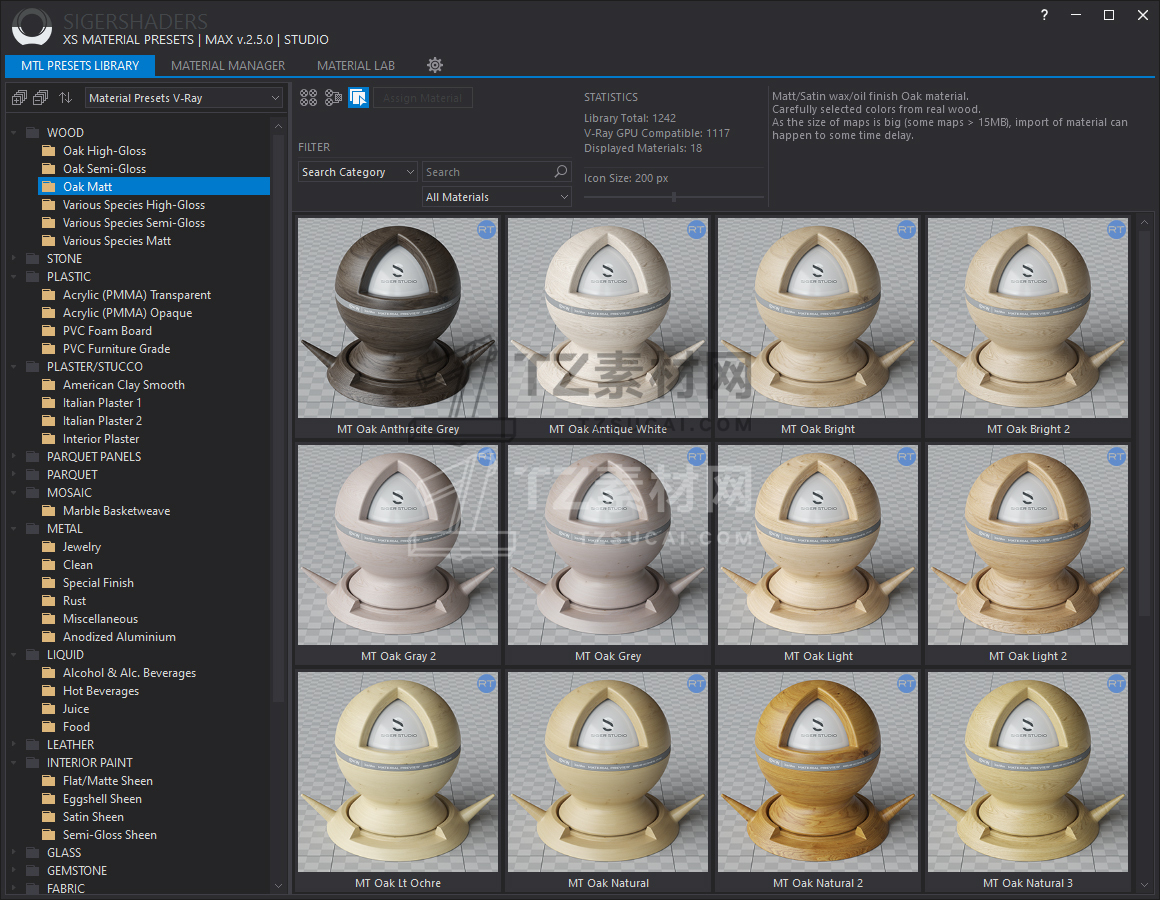Expand the STONE category arrow
The height and width of the screenshot is (900, 1160).
pos(14,259)
